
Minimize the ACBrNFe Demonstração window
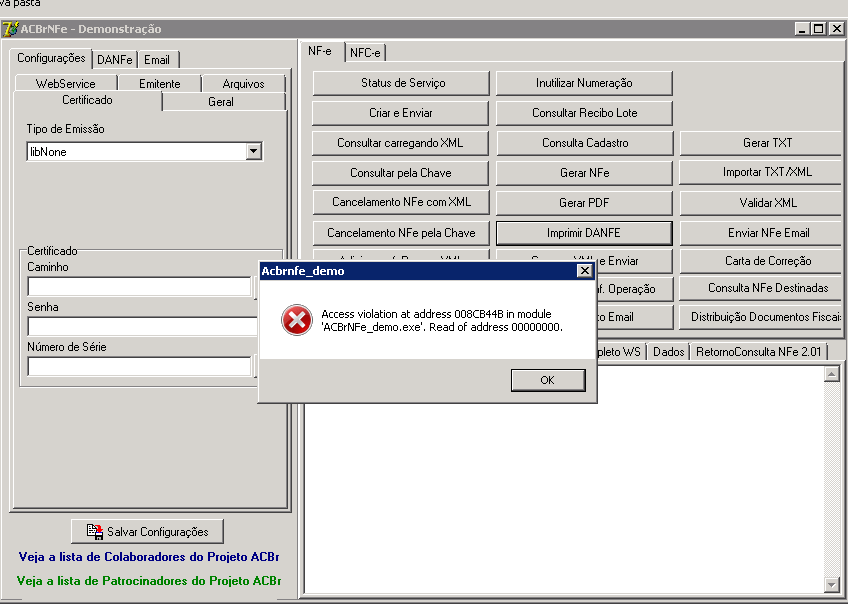[802, 29]
